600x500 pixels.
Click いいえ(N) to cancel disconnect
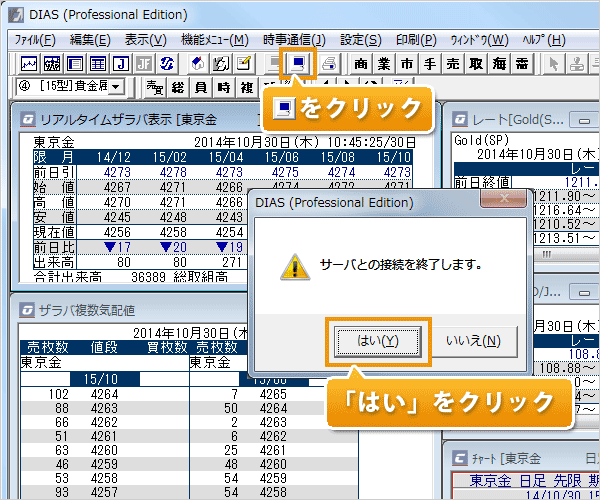476,341
